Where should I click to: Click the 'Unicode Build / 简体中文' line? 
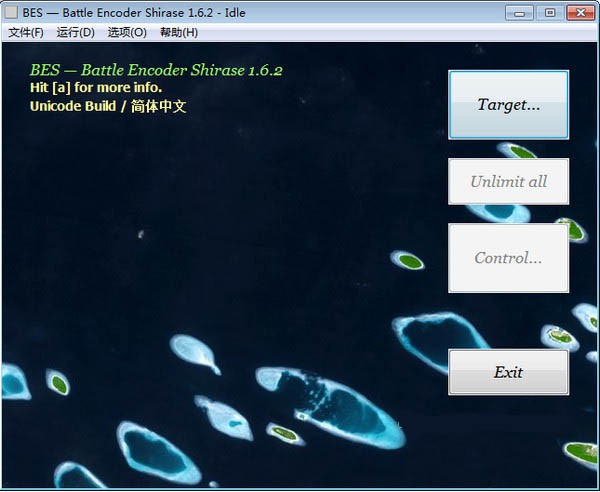[x=108, y=106]
